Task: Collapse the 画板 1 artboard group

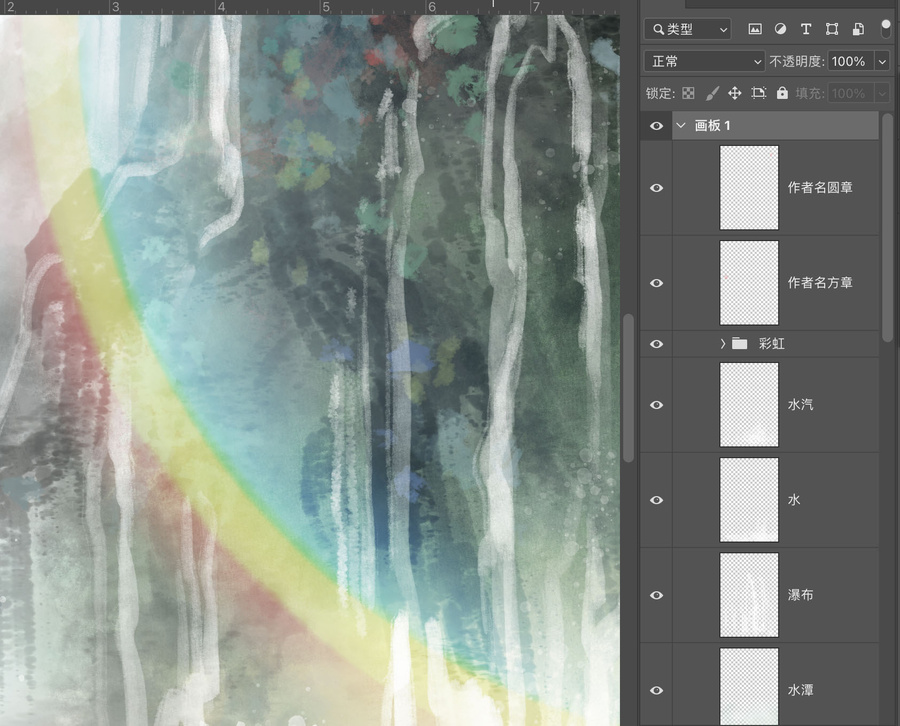Action: pos(681,125)
